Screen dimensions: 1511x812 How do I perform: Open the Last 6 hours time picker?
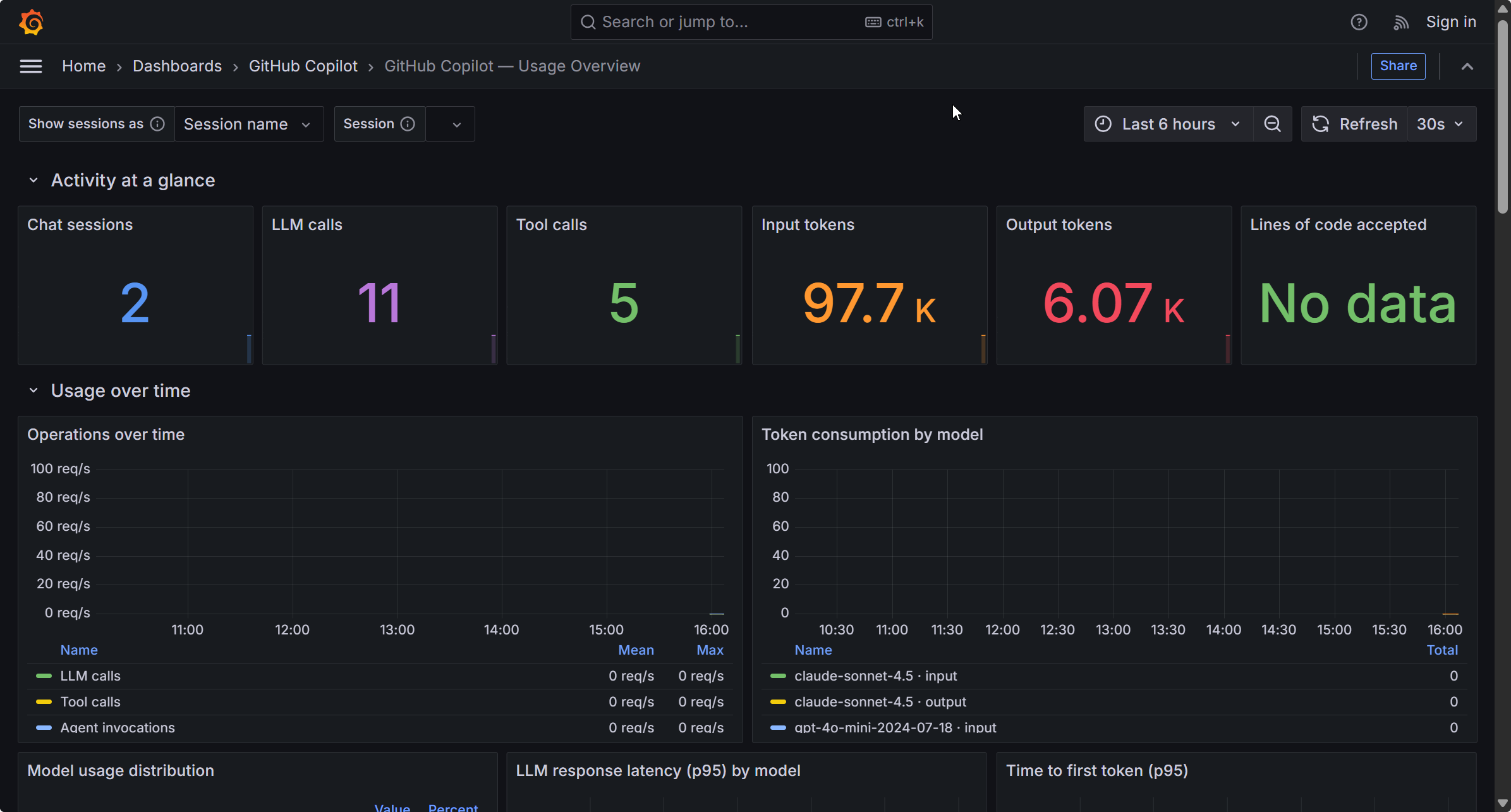[1168, 124]
